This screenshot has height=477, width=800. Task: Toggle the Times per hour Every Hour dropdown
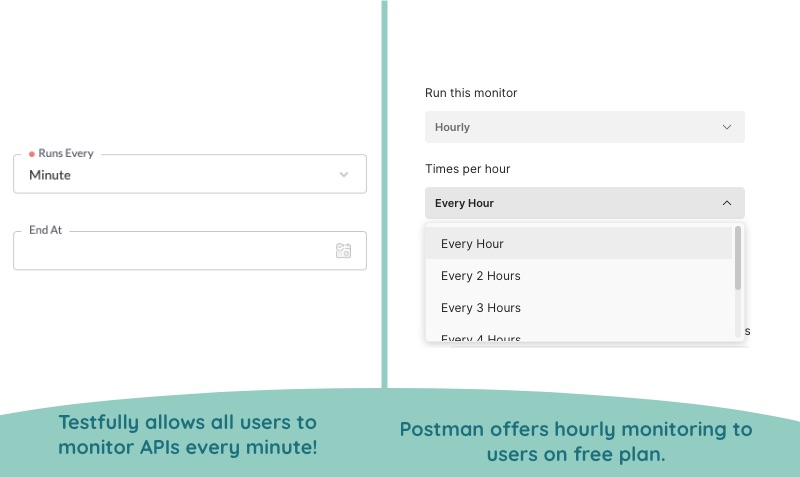tap(585, 203)
